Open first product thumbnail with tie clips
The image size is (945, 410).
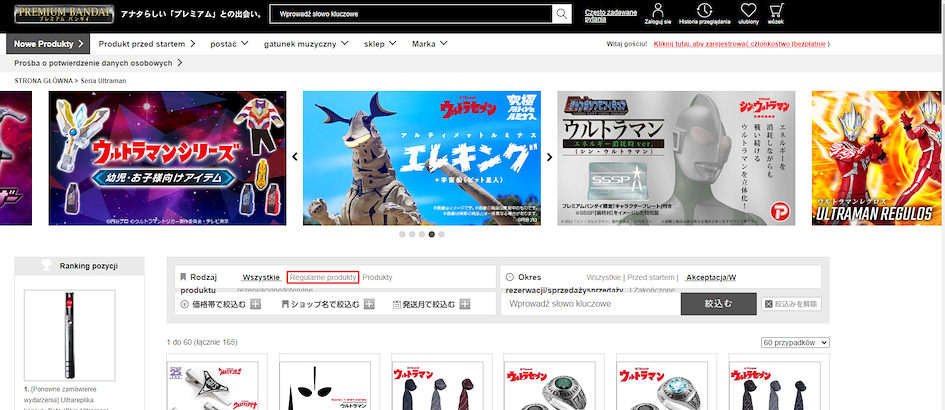click(x=212, y=386)
